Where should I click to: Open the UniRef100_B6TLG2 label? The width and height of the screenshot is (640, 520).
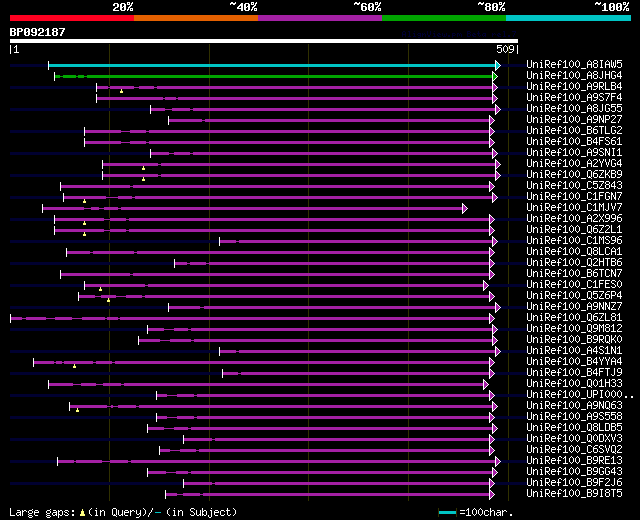pos(574,130)
